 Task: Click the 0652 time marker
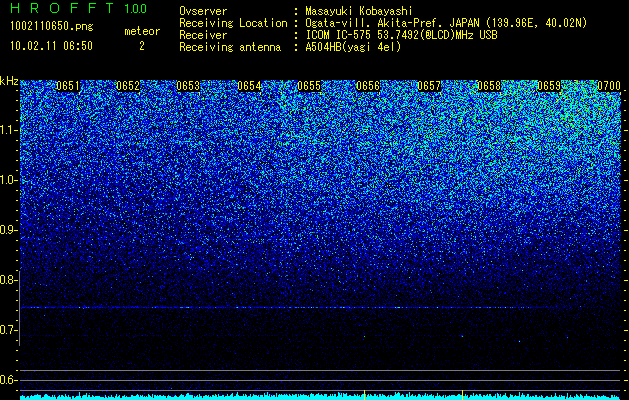pos(128,86)
